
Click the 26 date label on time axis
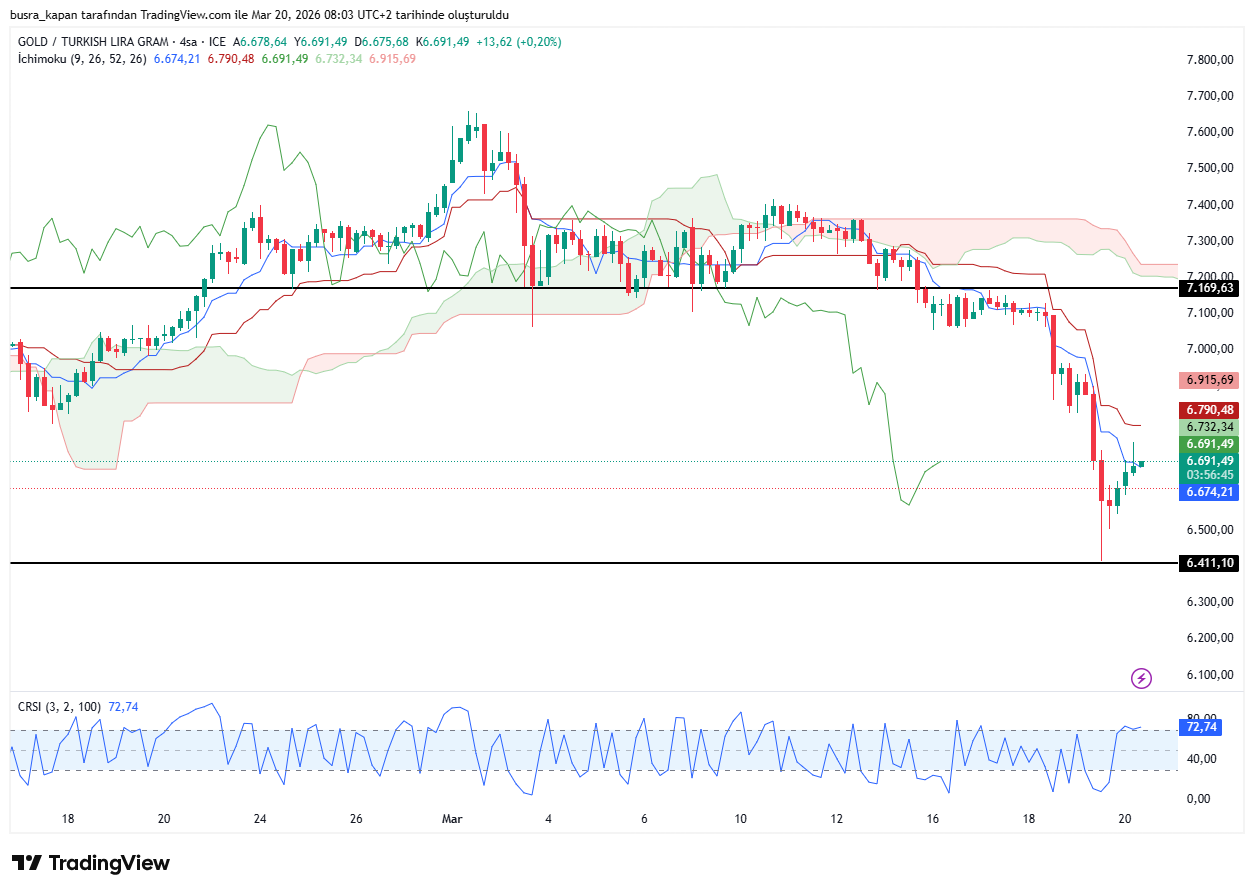[356, 819]
